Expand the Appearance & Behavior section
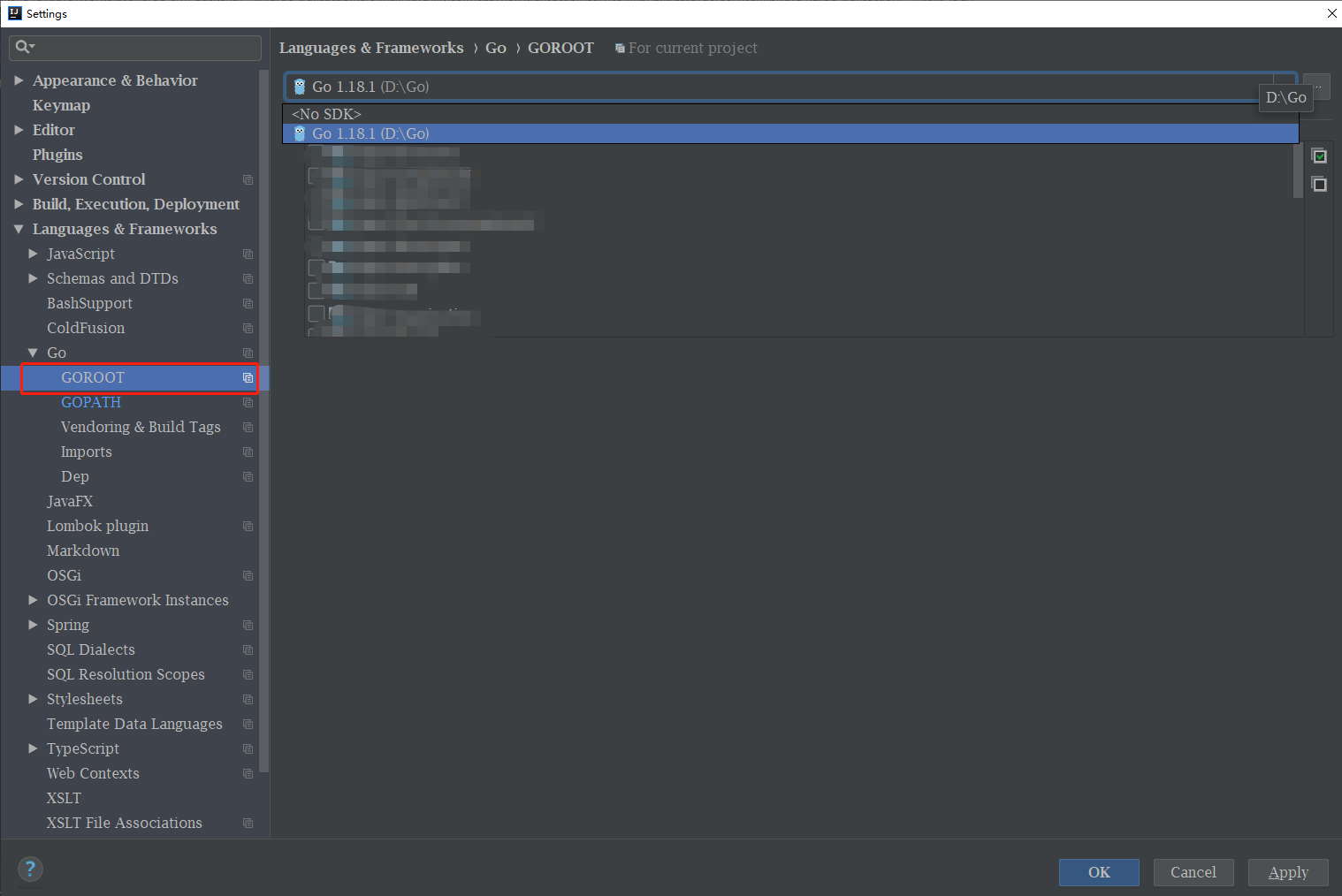 pos(19,80)
